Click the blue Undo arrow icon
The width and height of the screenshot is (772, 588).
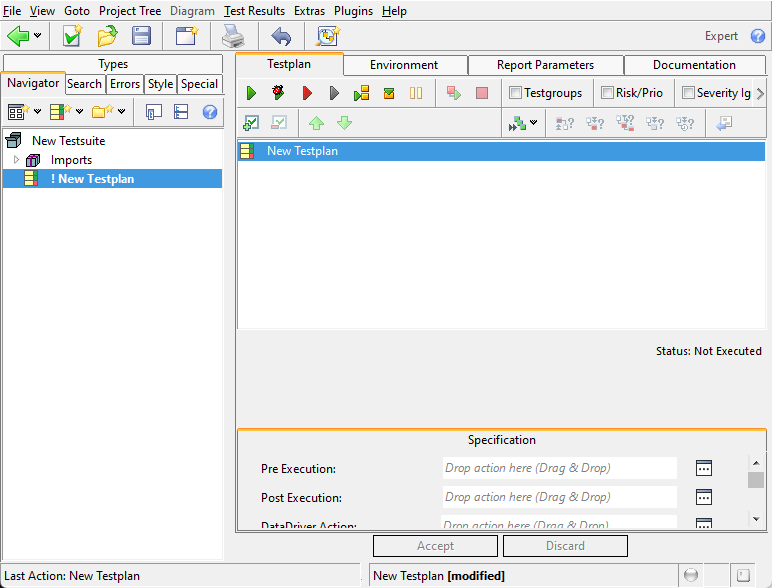coord(281,37)
